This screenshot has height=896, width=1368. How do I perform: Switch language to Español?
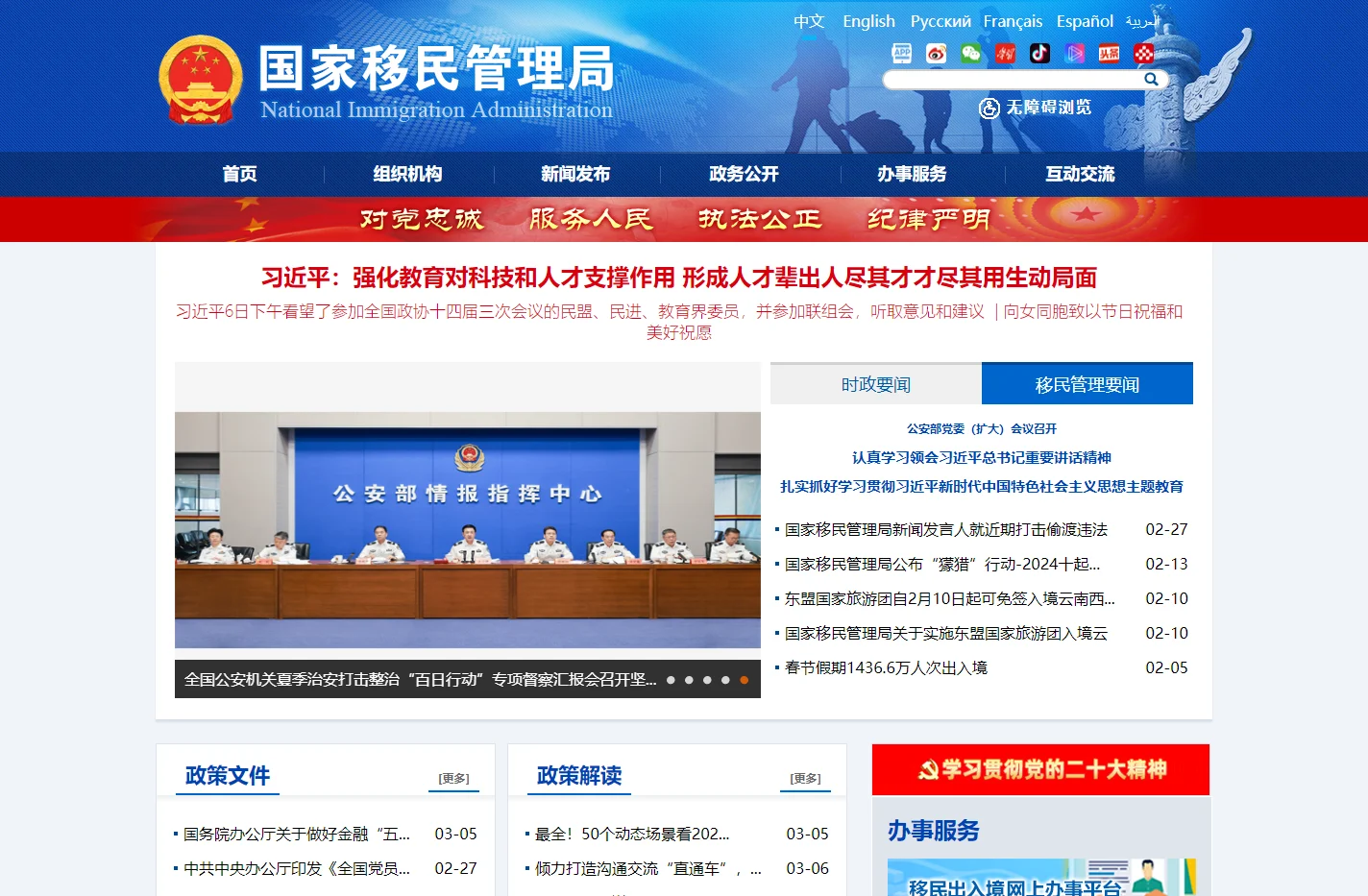click(x=1085, y=21)
